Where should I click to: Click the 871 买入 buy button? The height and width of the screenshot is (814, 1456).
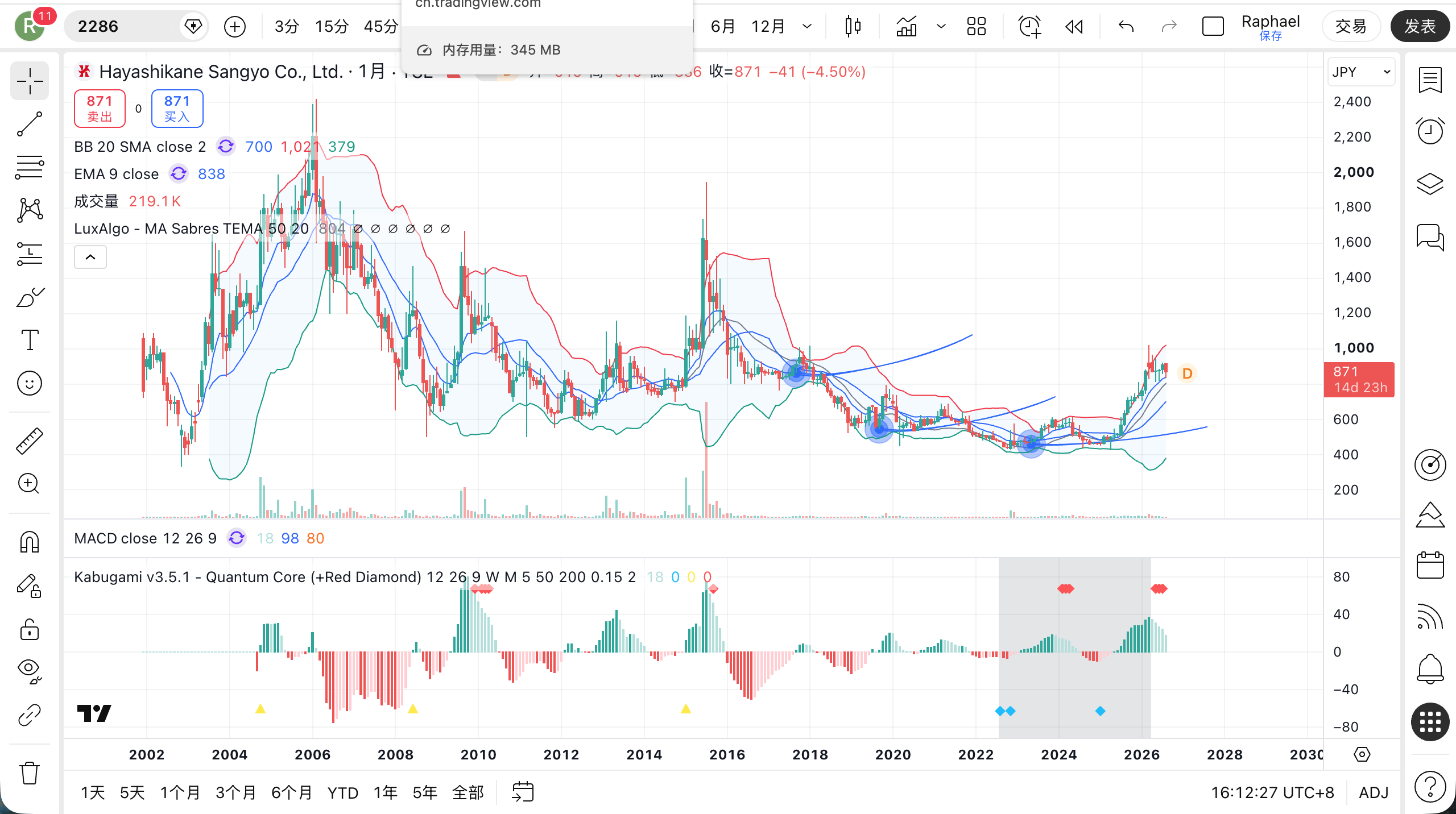pyautogui.click(x=177, y=108)
